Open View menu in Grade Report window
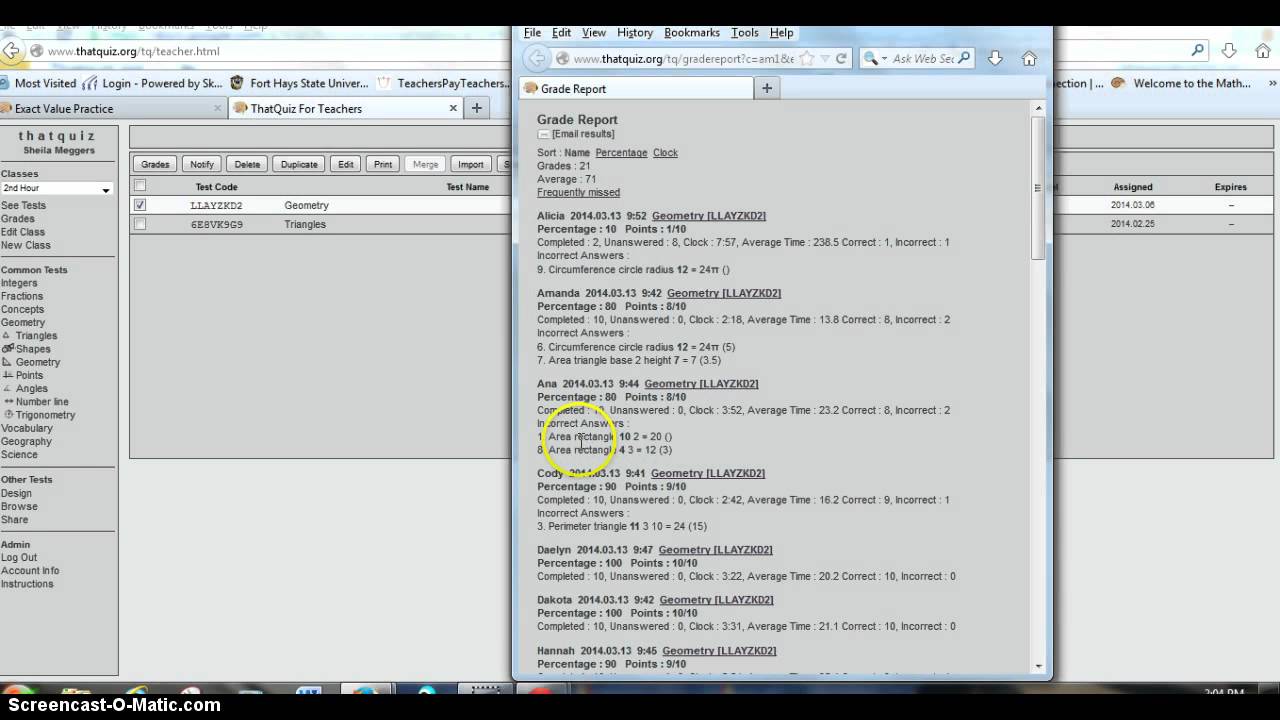1280x720 pixels. coord(594,33)
